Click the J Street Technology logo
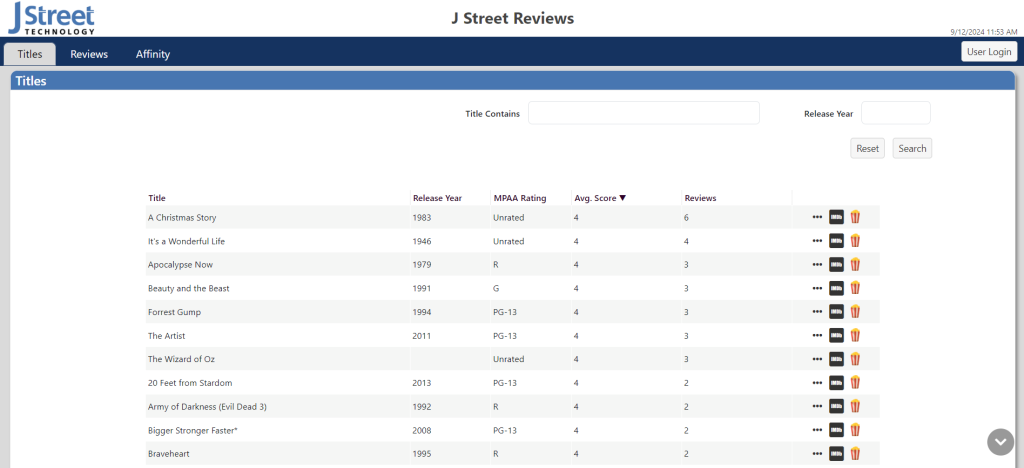Image resolution: width=1024 pixels, height=468 pixels. pos(51,19)
